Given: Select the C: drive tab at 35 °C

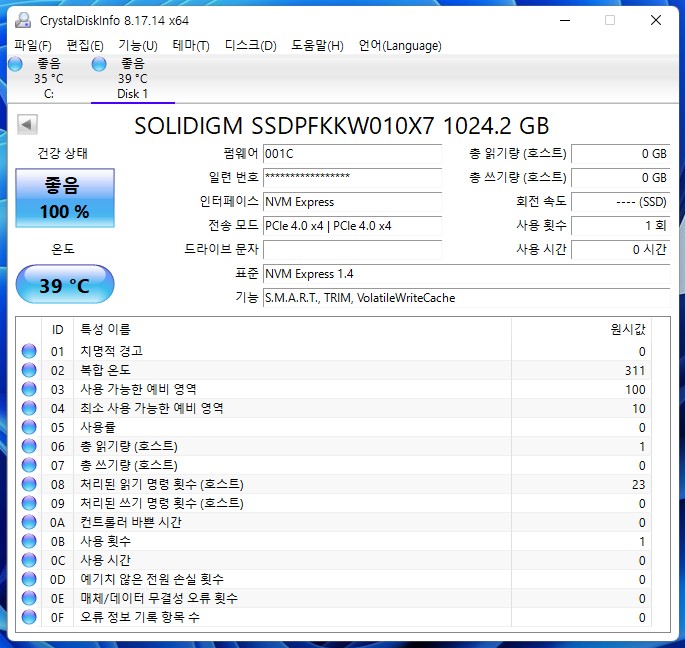Looking at the screenshot, I should pos(48,79).
